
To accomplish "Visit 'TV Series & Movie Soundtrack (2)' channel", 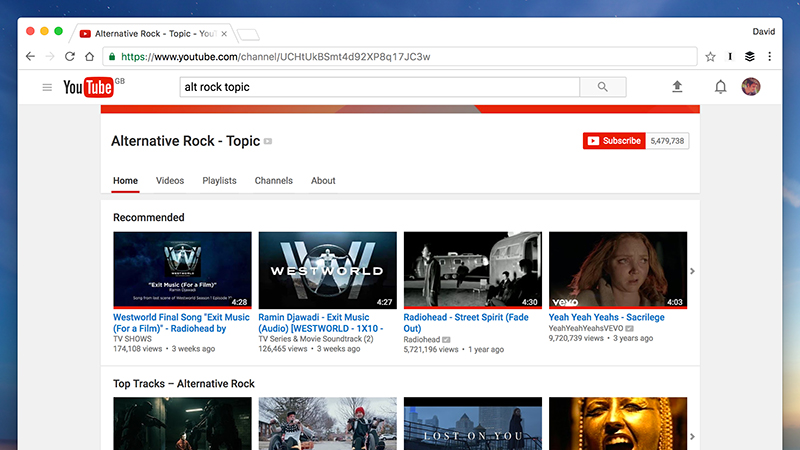I will coord(316,339).
